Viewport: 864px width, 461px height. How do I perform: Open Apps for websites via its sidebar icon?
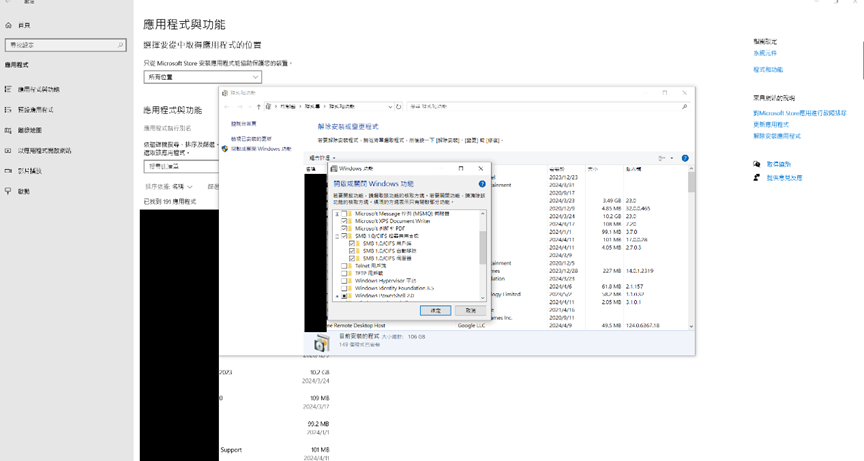[8, 150]
